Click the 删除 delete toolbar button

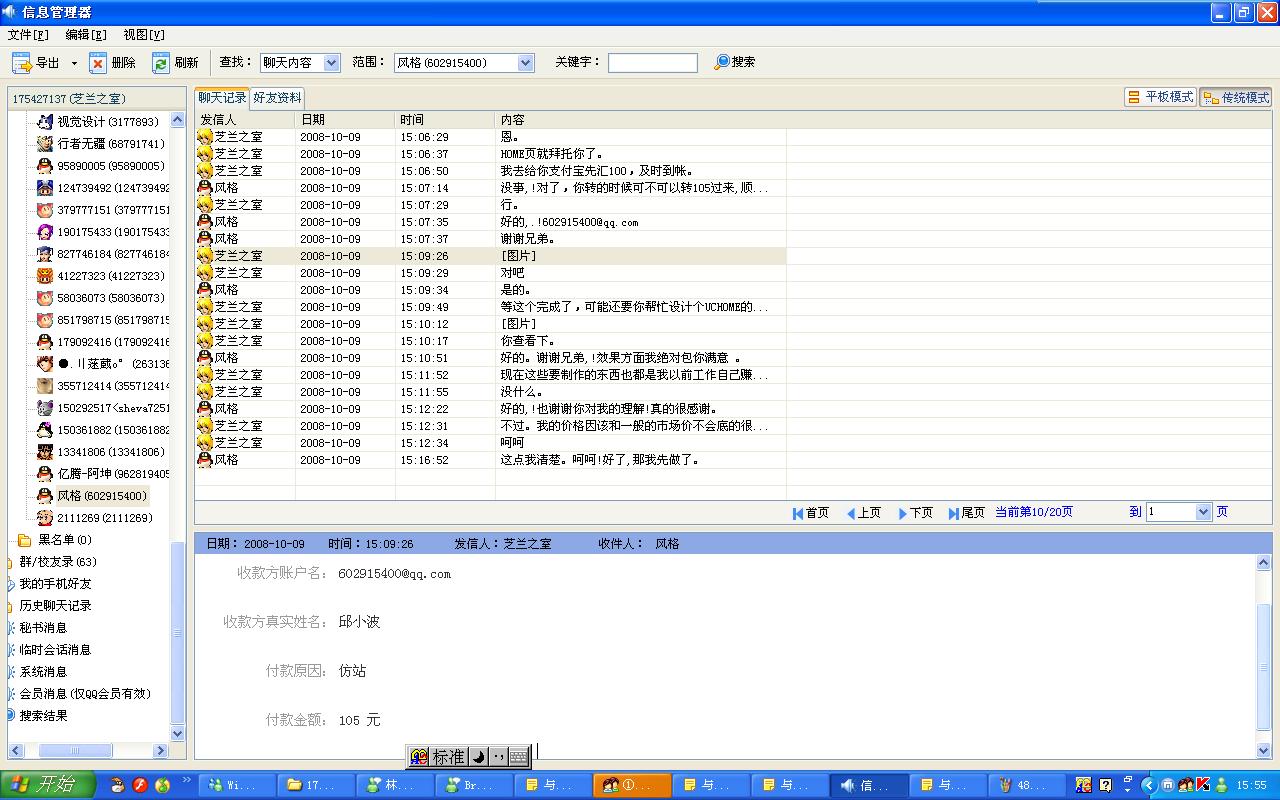pyautogui.click(x=112, y=63)
